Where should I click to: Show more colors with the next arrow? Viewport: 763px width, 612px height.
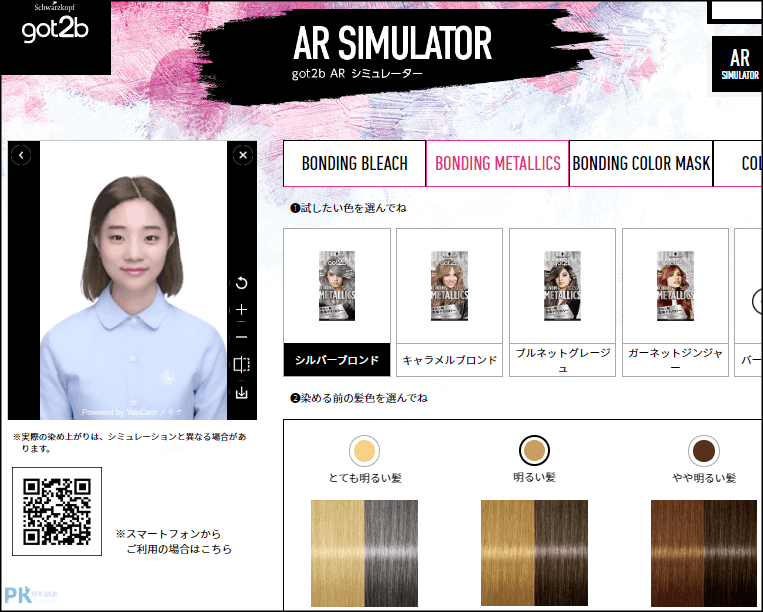758,302
